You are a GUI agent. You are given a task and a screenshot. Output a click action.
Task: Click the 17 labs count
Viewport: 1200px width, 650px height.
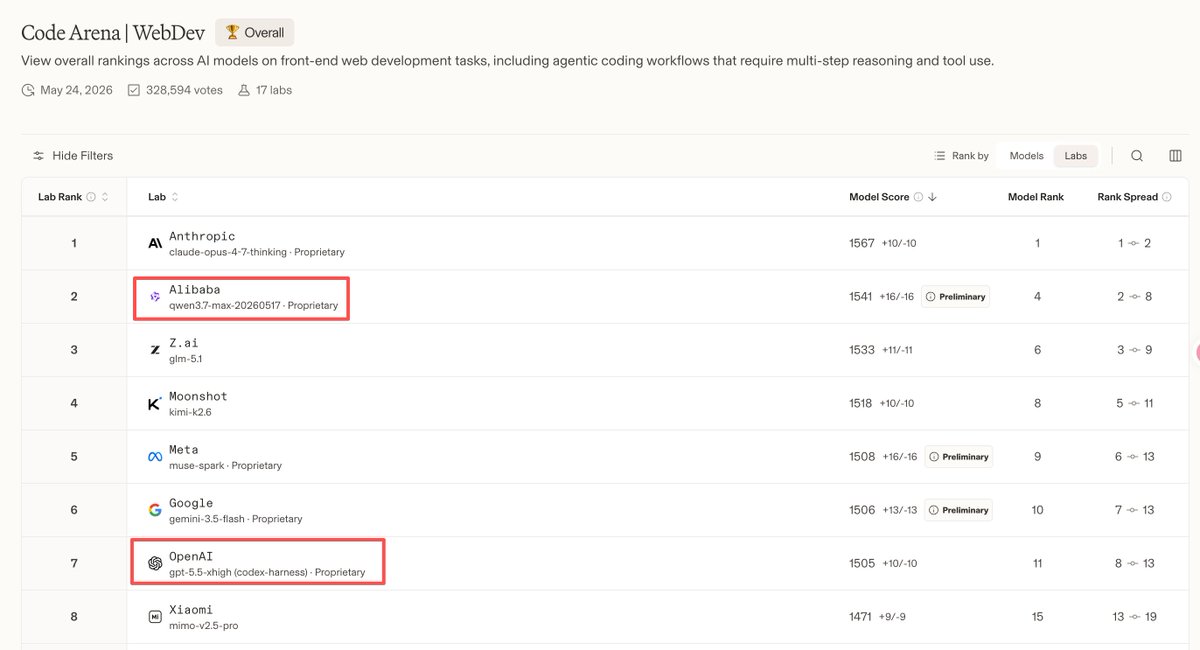point(274,90)
